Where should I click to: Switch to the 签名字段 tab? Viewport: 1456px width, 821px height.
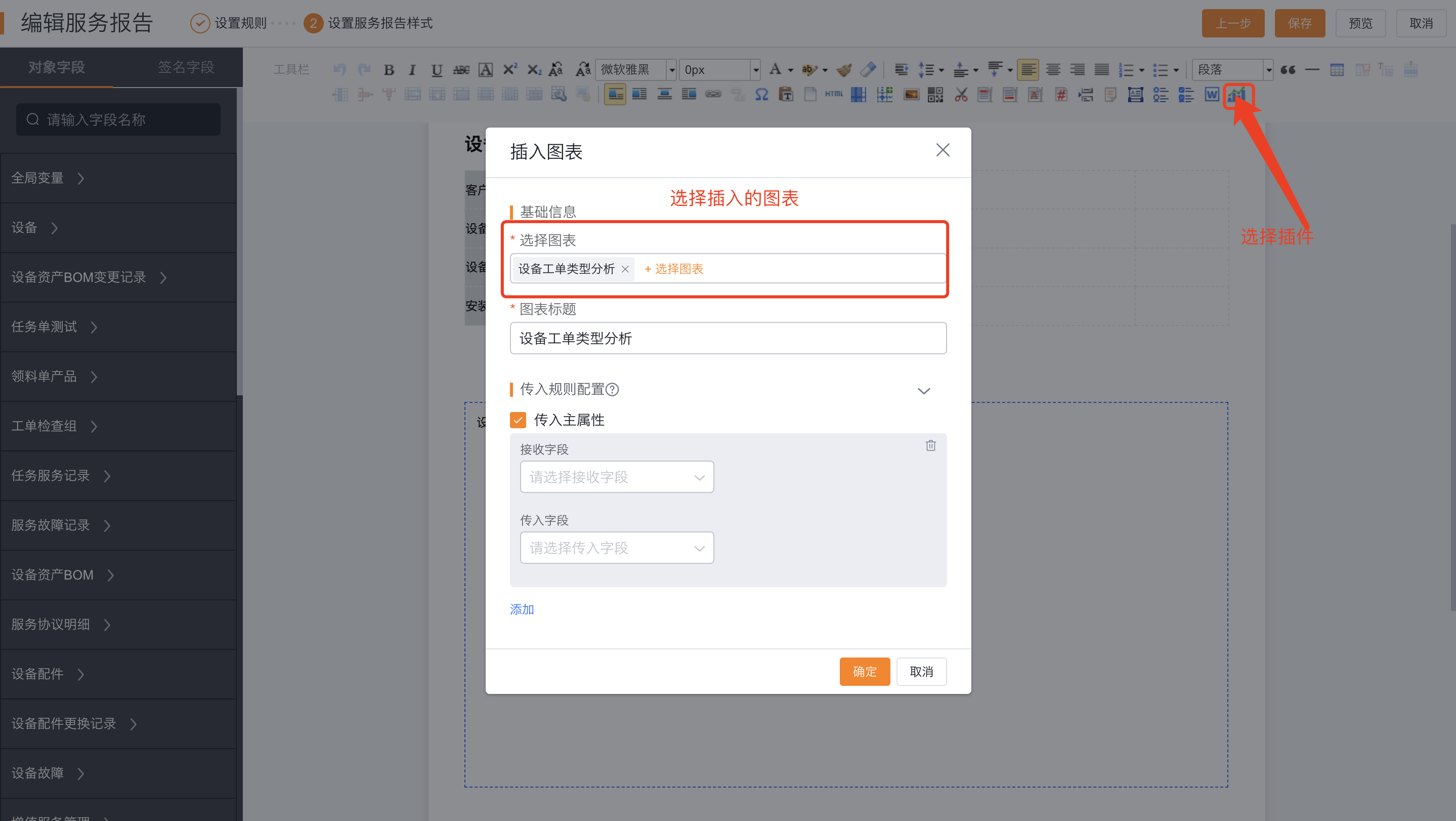(186, 67)
